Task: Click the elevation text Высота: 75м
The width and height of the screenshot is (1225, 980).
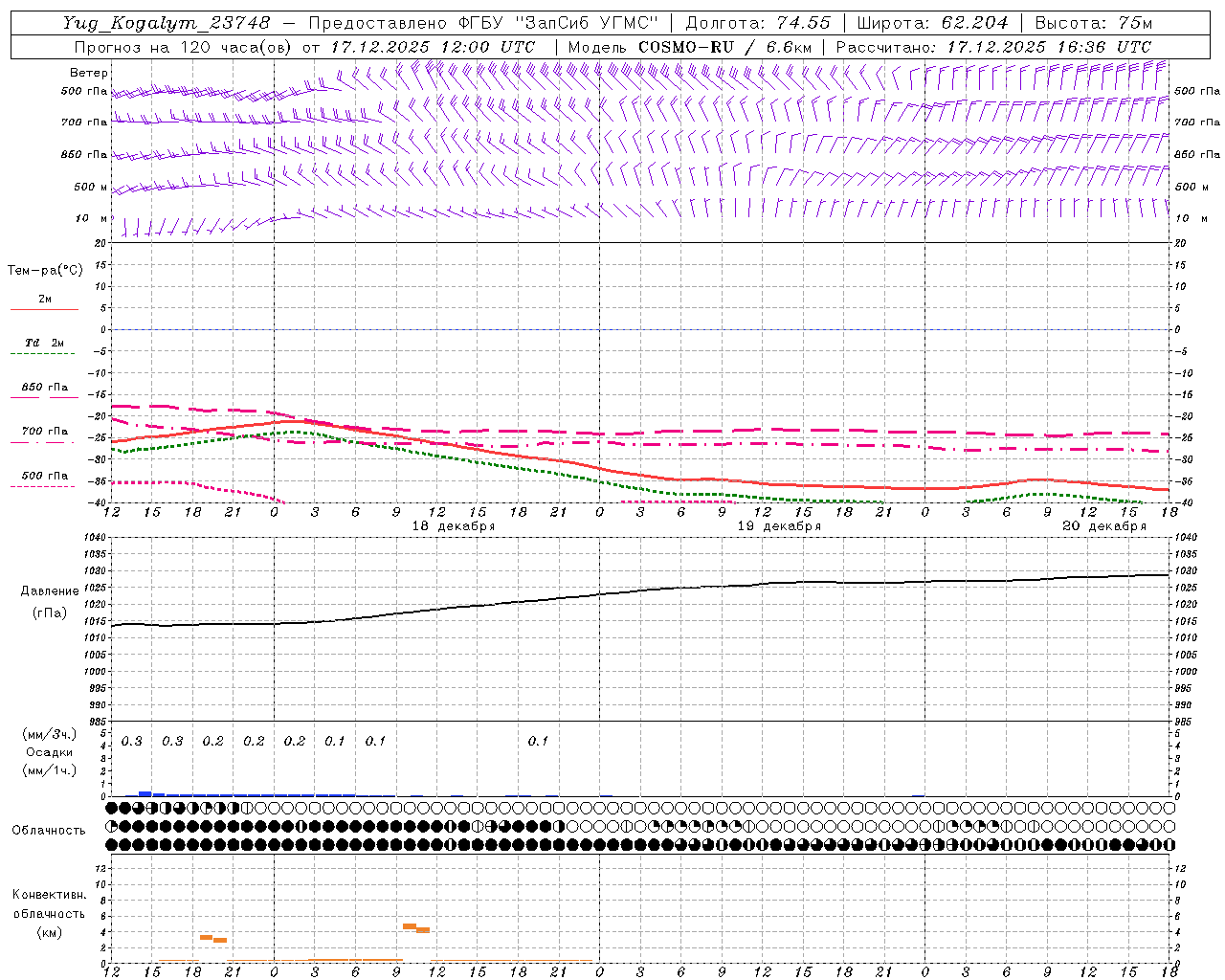Action: click(x=1093, y=23)
